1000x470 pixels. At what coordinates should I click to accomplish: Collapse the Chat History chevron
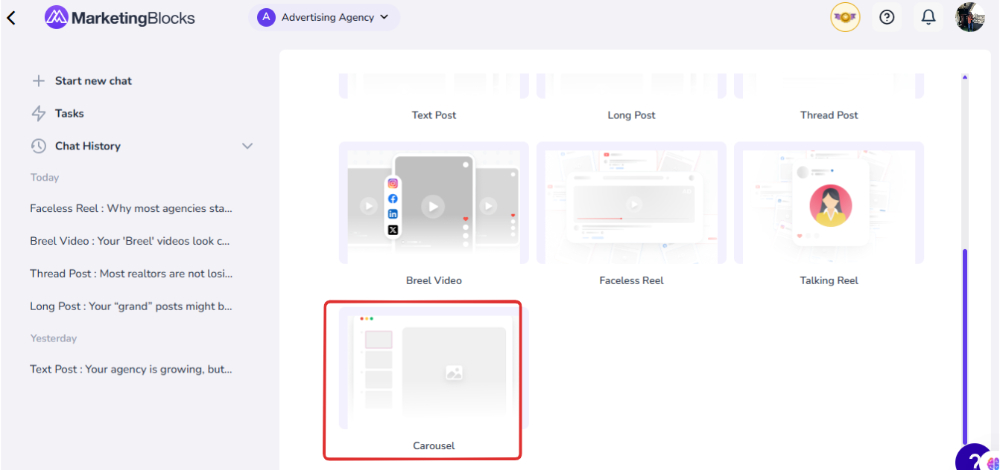pos(248,146)
